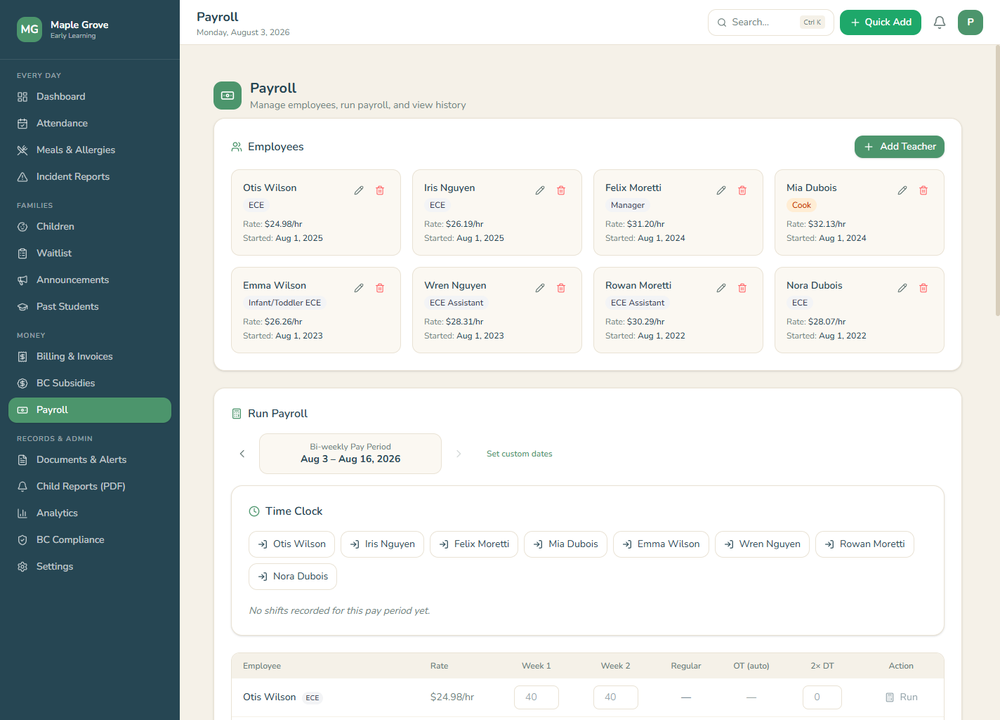The height and width of the screenshot is (720, 1000).
Task: Clock in Mia Dubois
Action: (x=566, y=545)
